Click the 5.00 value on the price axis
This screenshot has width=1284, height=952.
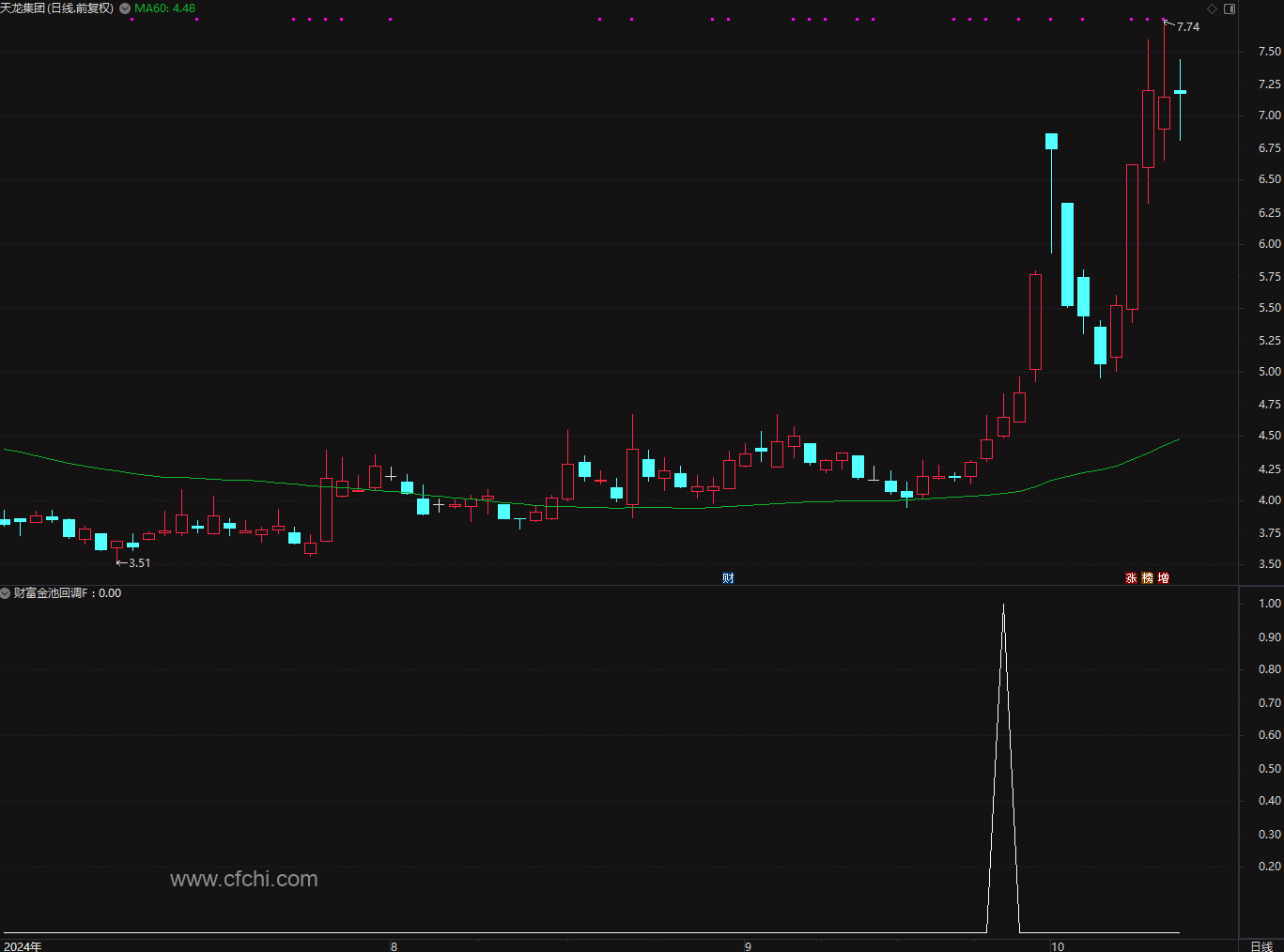click(1270, 372)
